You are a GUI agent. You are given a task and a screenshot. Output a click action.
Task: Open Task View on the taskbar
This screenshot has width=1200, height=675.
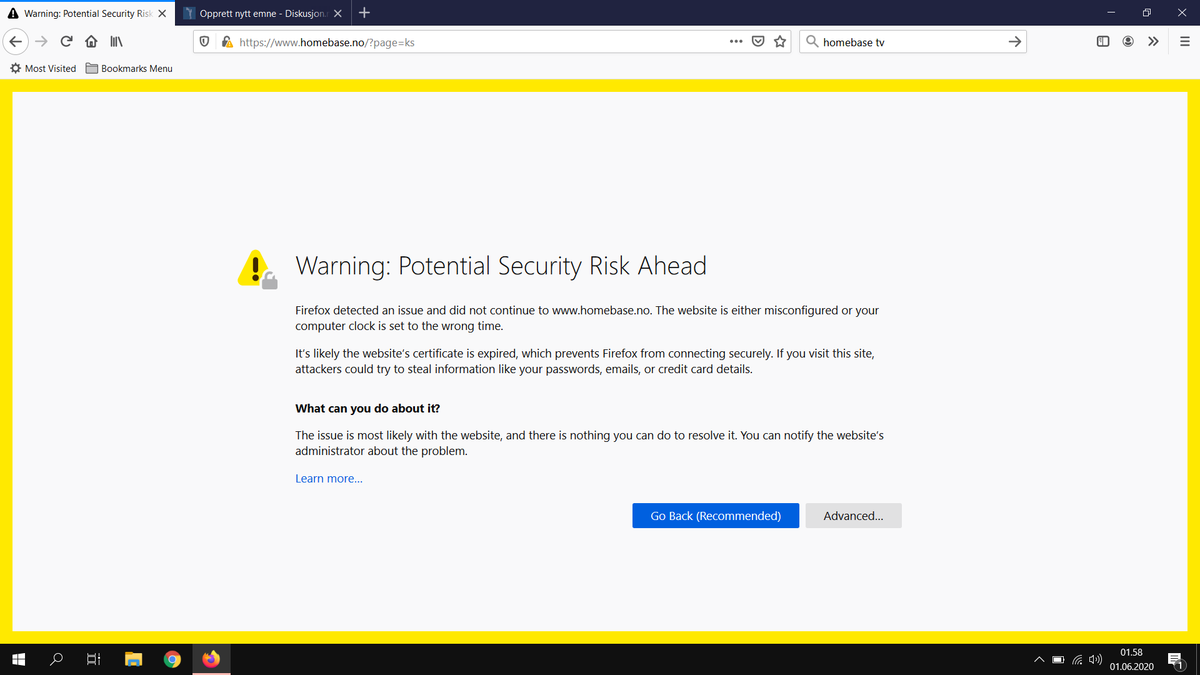94,659
